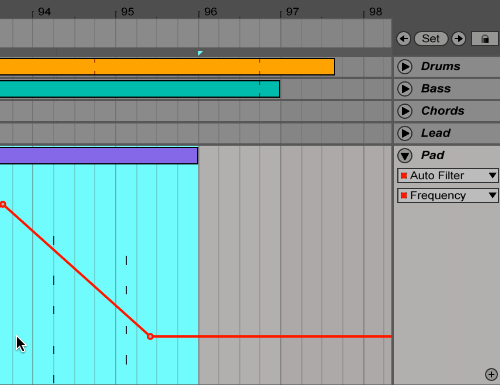Click the locator marker near bar 96
The image size is (500, 385).
(200, 53)
